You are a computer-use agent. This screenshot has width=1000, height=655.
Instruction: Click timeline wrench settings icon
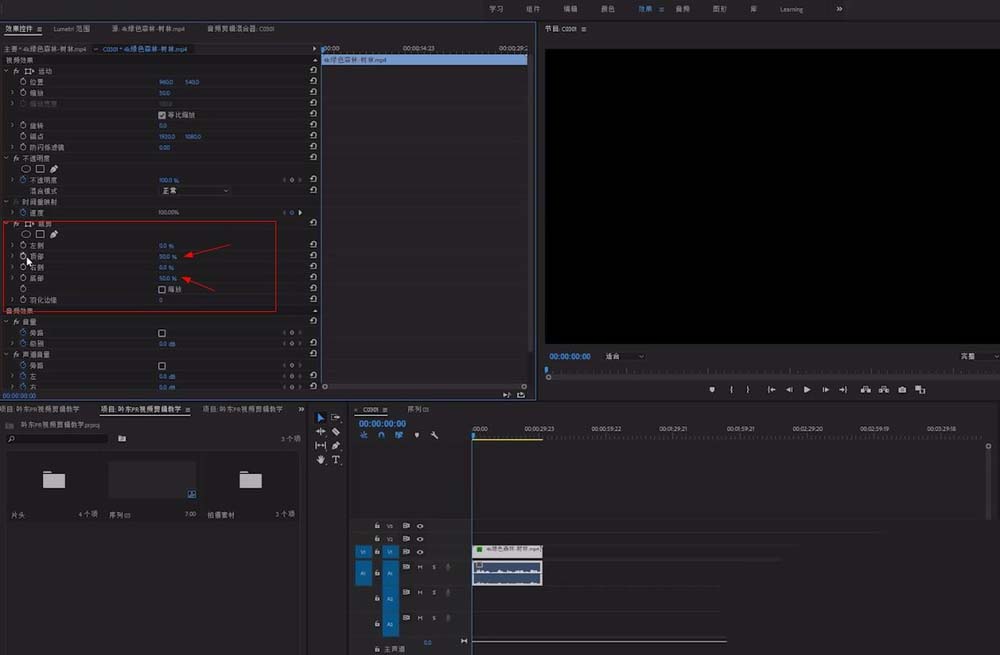434,436
